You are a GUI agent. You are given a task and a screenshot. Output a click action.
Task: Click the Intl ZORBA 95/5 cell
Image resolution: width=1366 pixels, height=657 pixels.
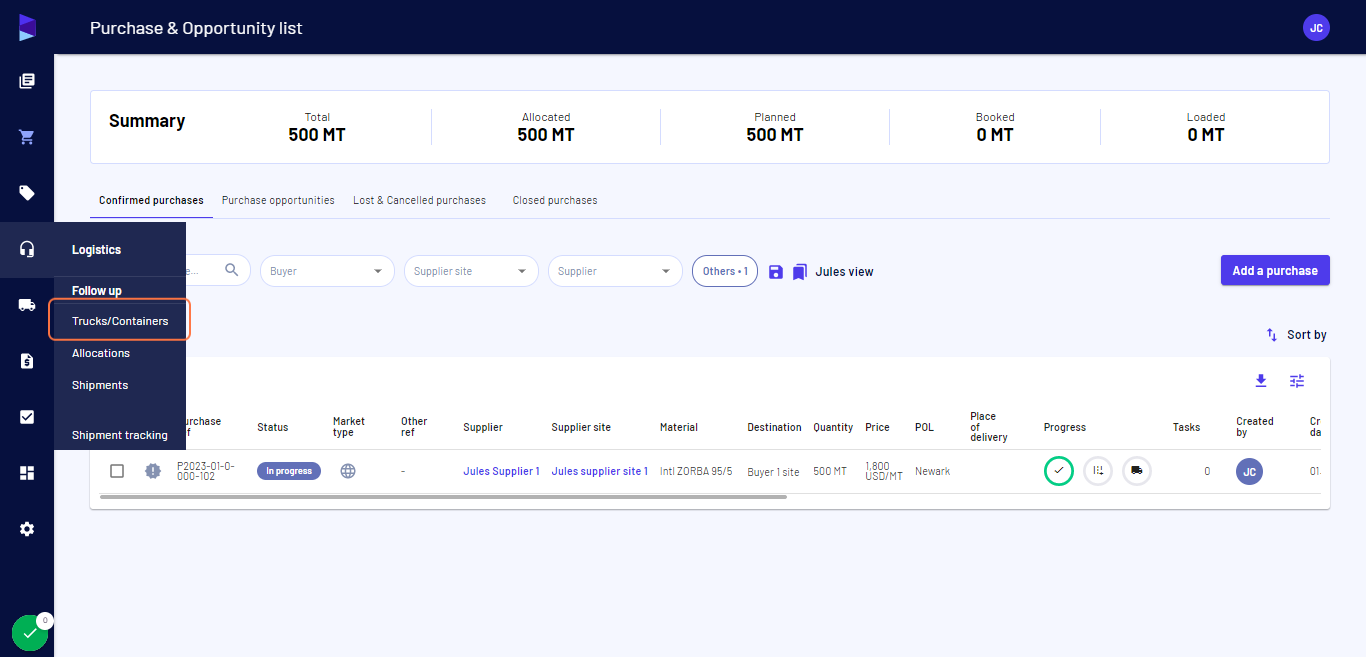coord(696,471)
